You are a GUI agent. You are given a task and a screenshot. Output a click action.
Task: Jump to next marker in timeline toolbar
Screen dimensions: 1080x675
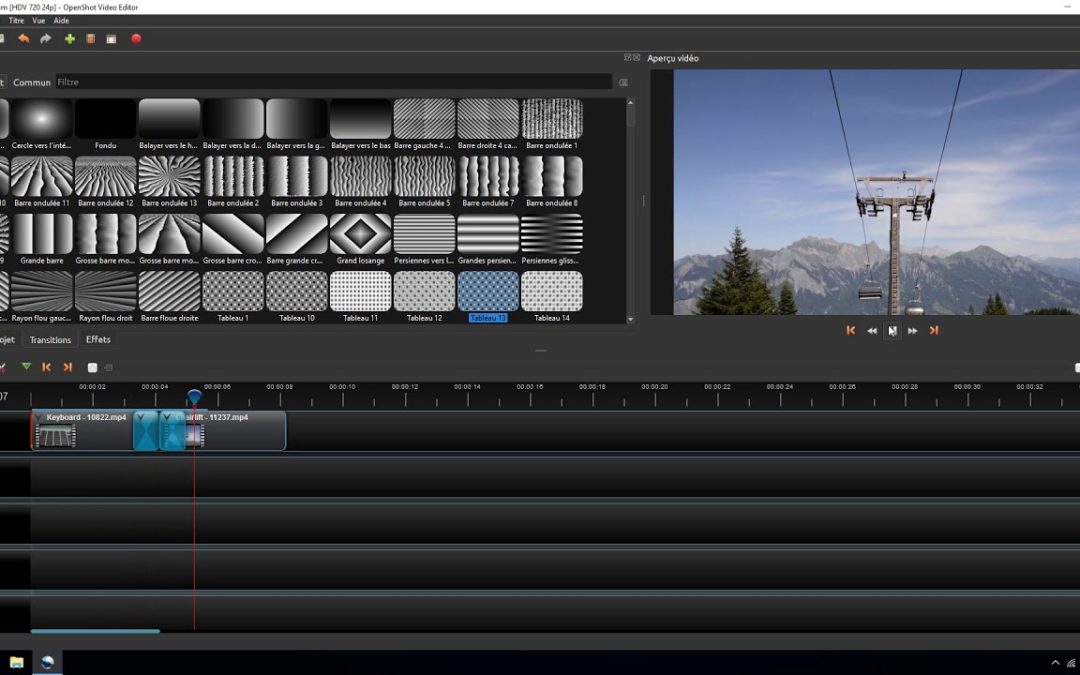click(x=67, y=367)
